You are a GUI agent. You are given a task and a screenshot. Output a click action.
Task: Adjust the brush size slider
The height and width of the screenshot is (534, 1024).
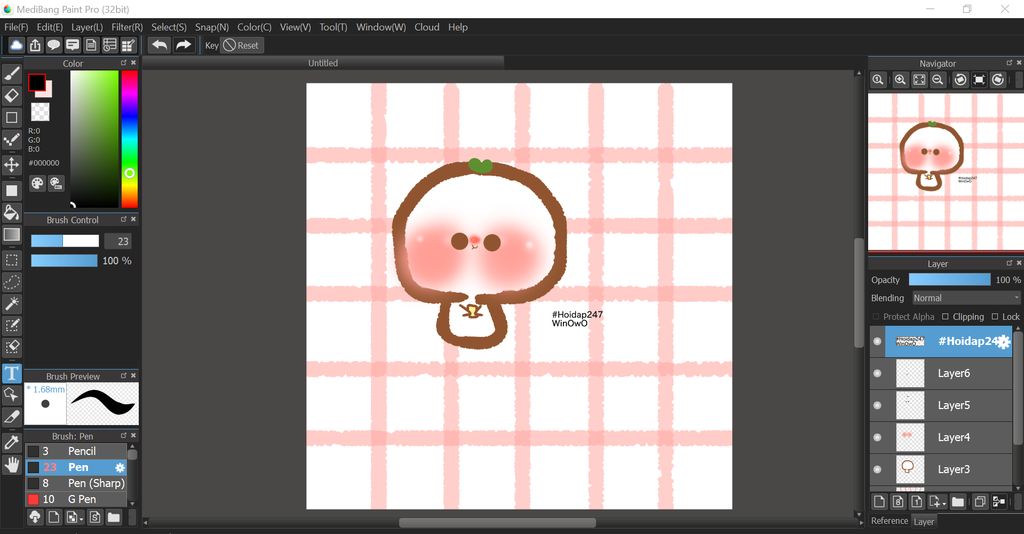click(65, 241)
